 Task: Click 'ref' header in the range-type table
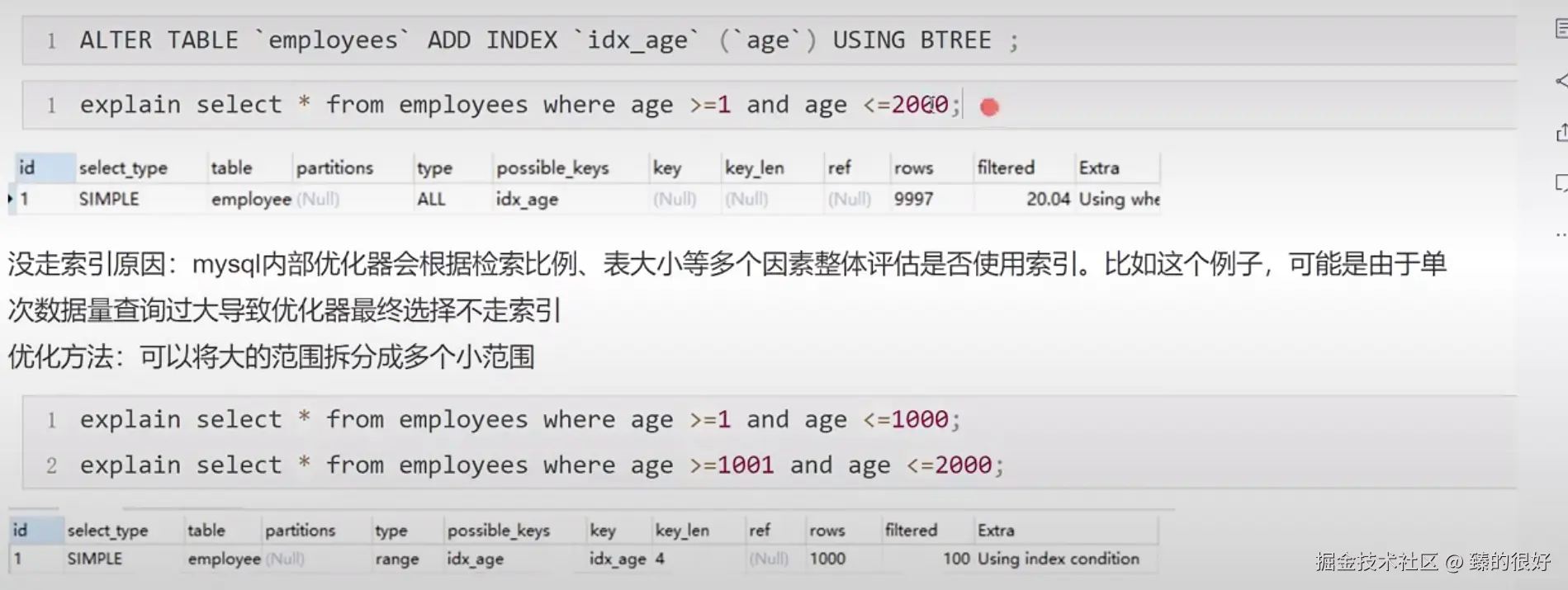click(760, 530)
